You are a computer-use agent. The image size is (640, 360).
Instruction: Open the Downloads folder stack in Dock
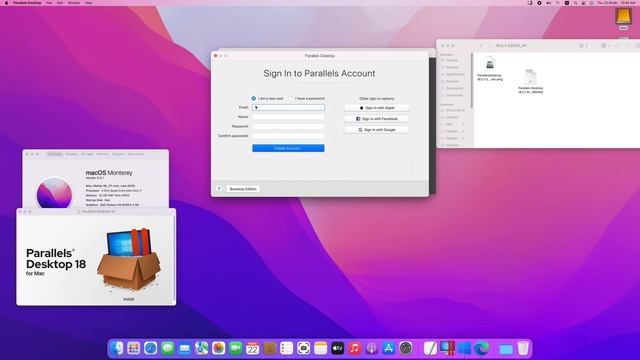pyautogui.click(x=506, y=349)
